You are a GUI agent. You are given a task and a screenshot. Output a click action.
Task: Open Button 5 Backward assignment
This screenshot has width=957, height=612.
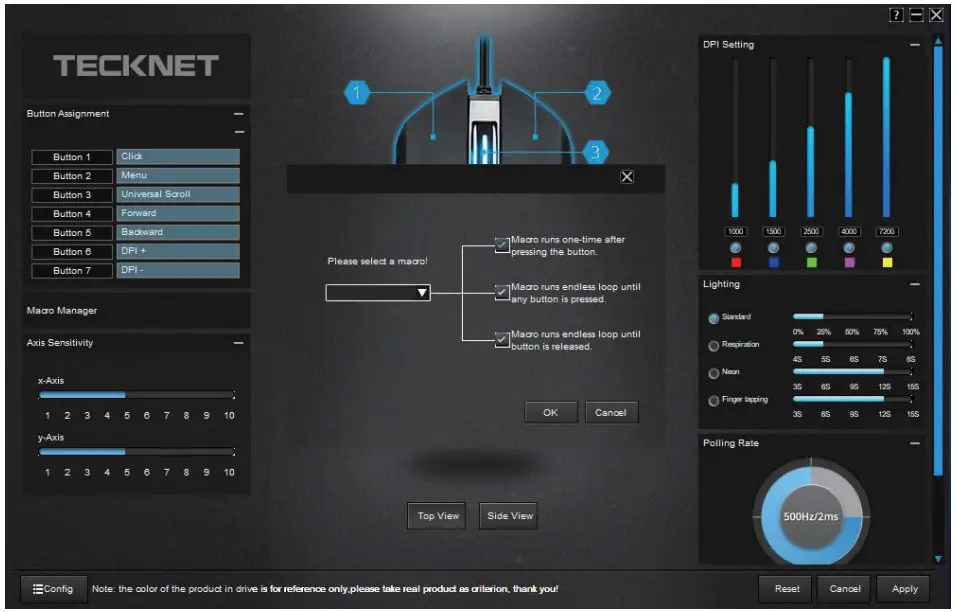178,232
